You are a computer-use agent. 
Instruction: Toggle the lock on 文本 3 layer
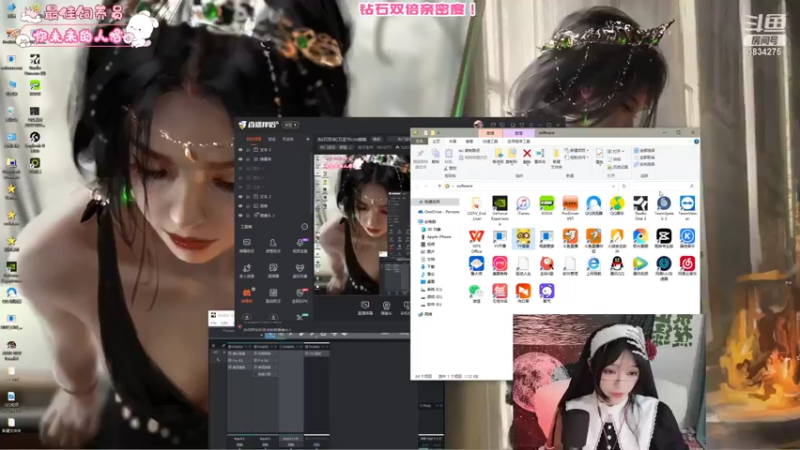coord(248,150)
